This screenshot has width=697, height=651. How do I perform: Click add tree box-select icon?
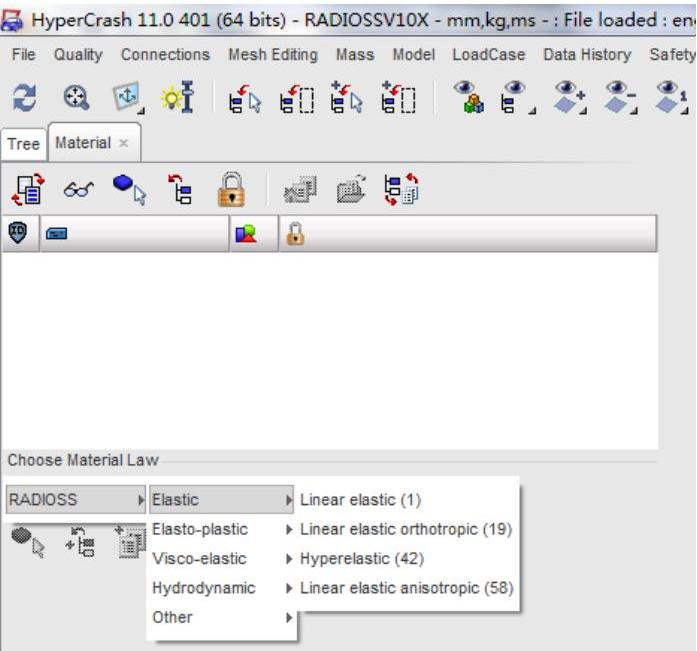(x=399, y=97)
